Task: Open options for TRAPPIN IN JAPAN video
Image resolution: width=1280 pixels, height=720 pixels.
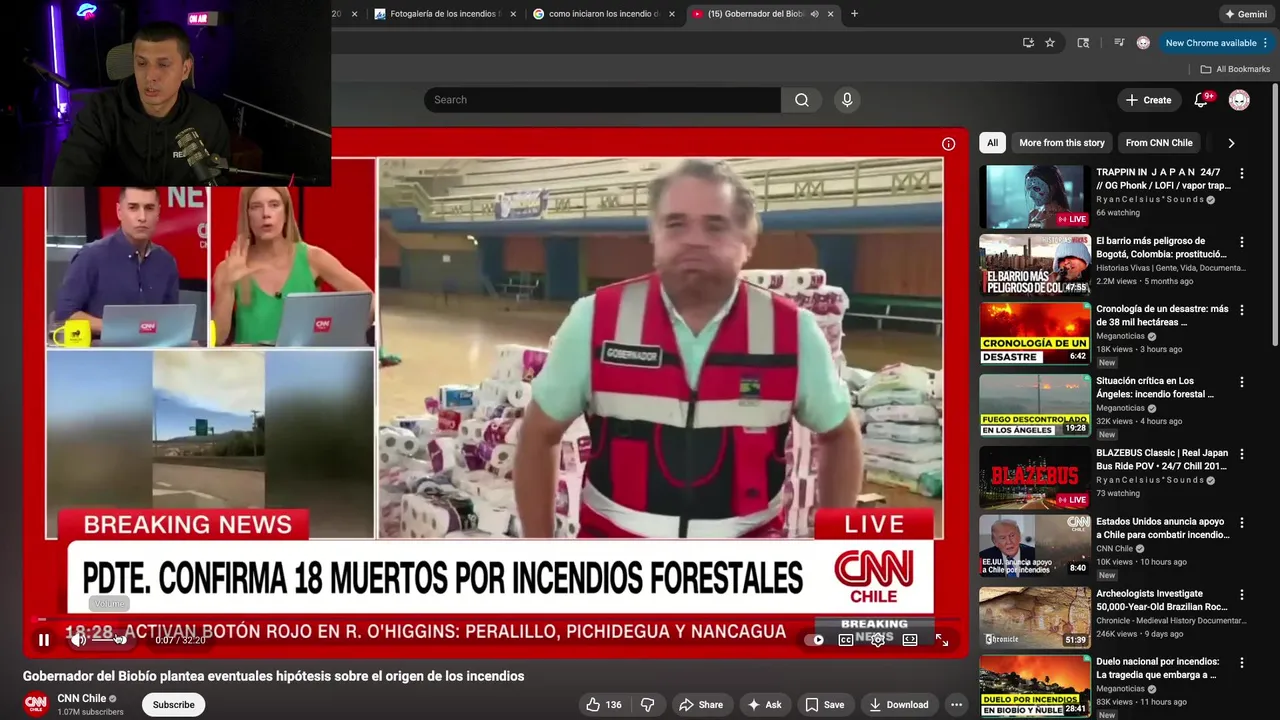Action: 1242,173
